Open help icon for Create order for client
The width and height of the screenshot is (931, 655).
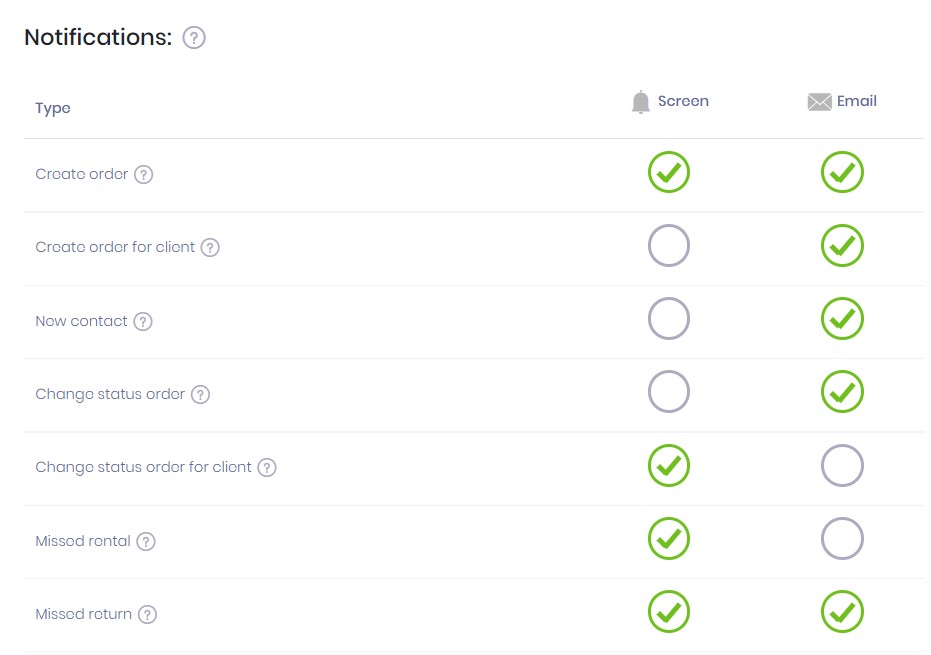tap(210, 247)
